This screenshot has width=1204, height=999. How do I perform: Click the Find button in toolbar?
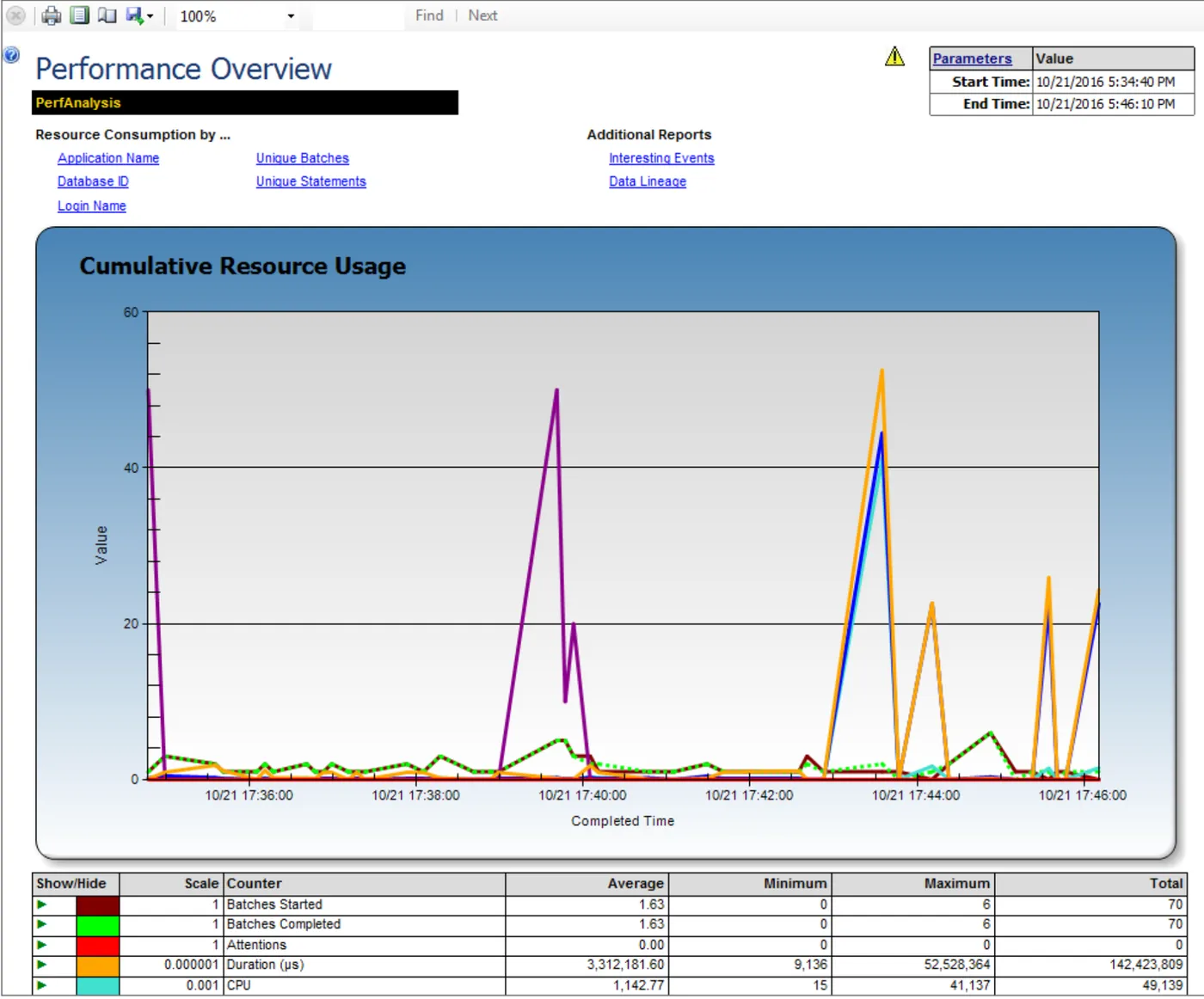[x=429, y=15]
